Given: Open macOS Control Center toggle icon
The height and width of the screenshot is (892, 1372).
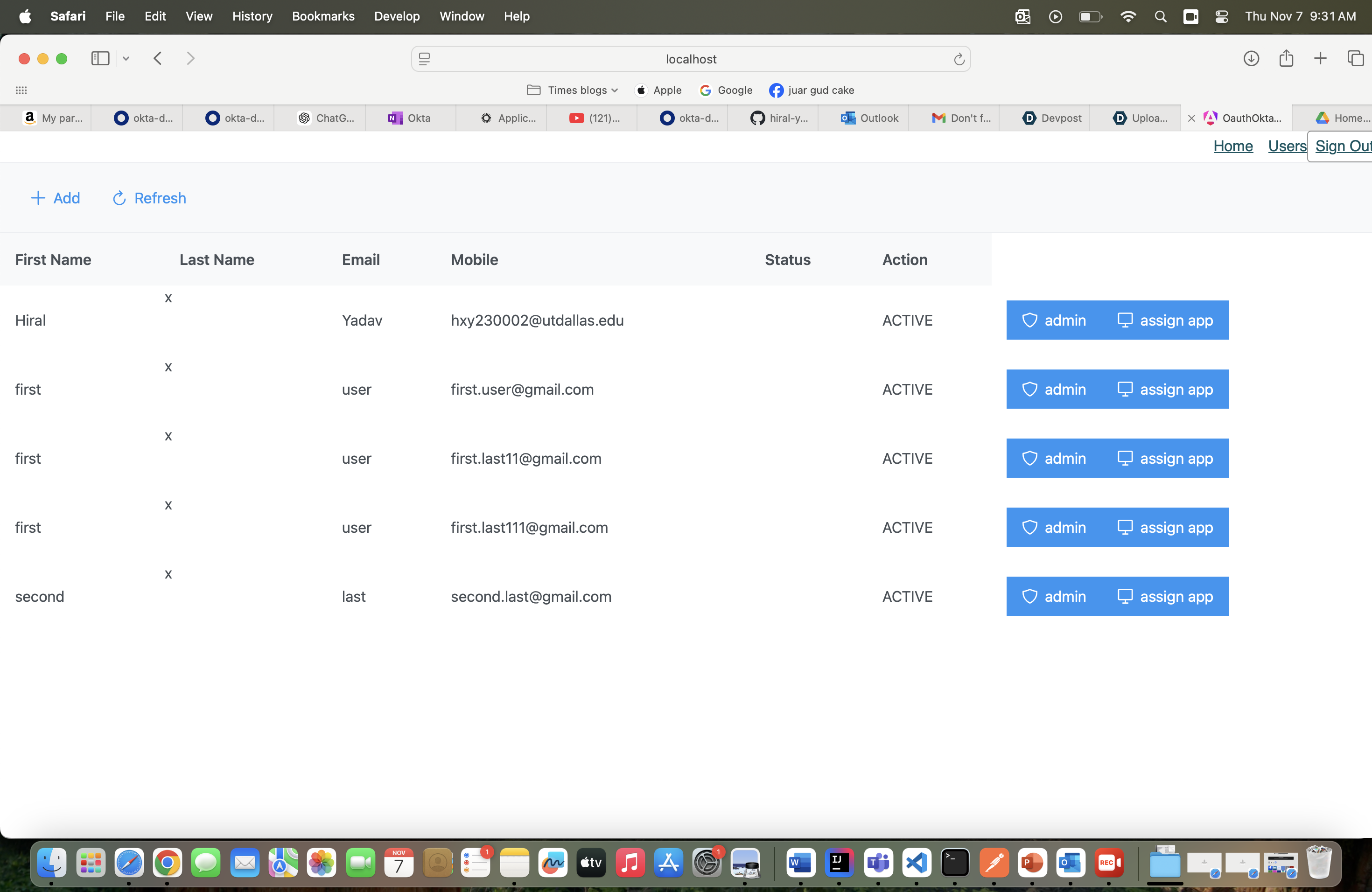Looking at the screenshot, I should tap(1221, 17).
